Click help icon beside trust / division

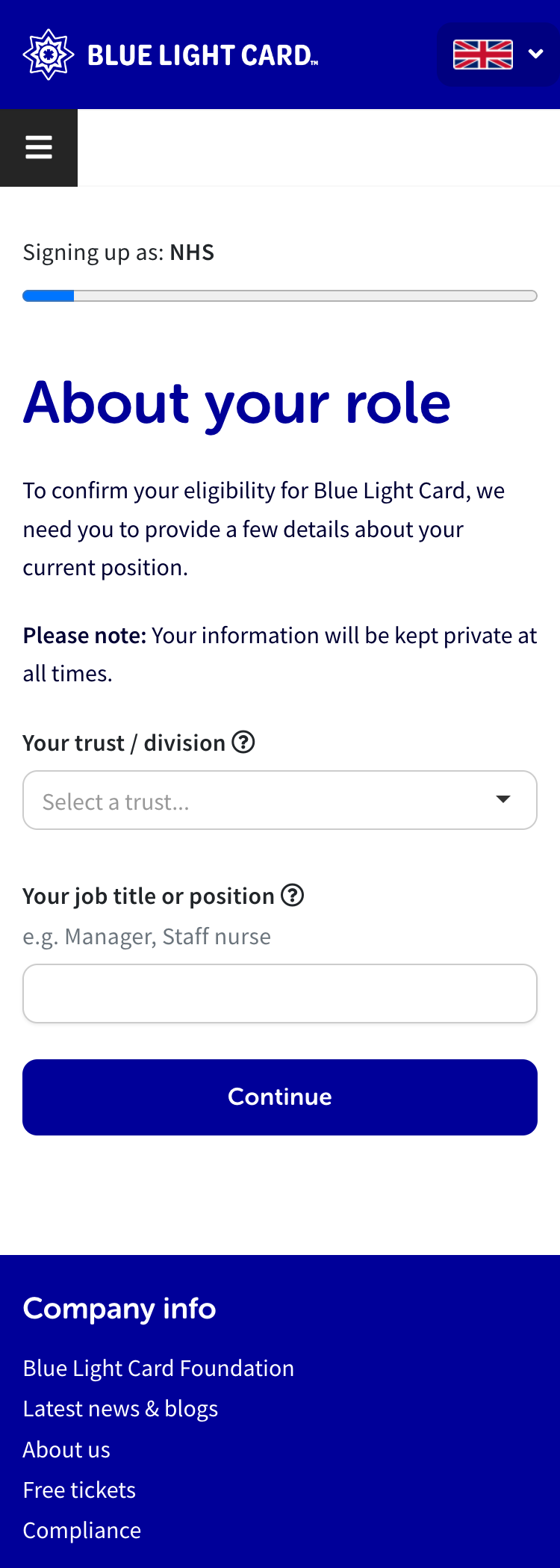pos(243,743)
